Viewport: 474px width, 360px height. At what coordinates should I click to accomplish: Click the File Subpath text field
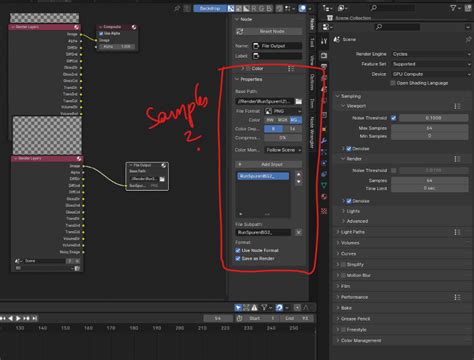pos(263,232)
